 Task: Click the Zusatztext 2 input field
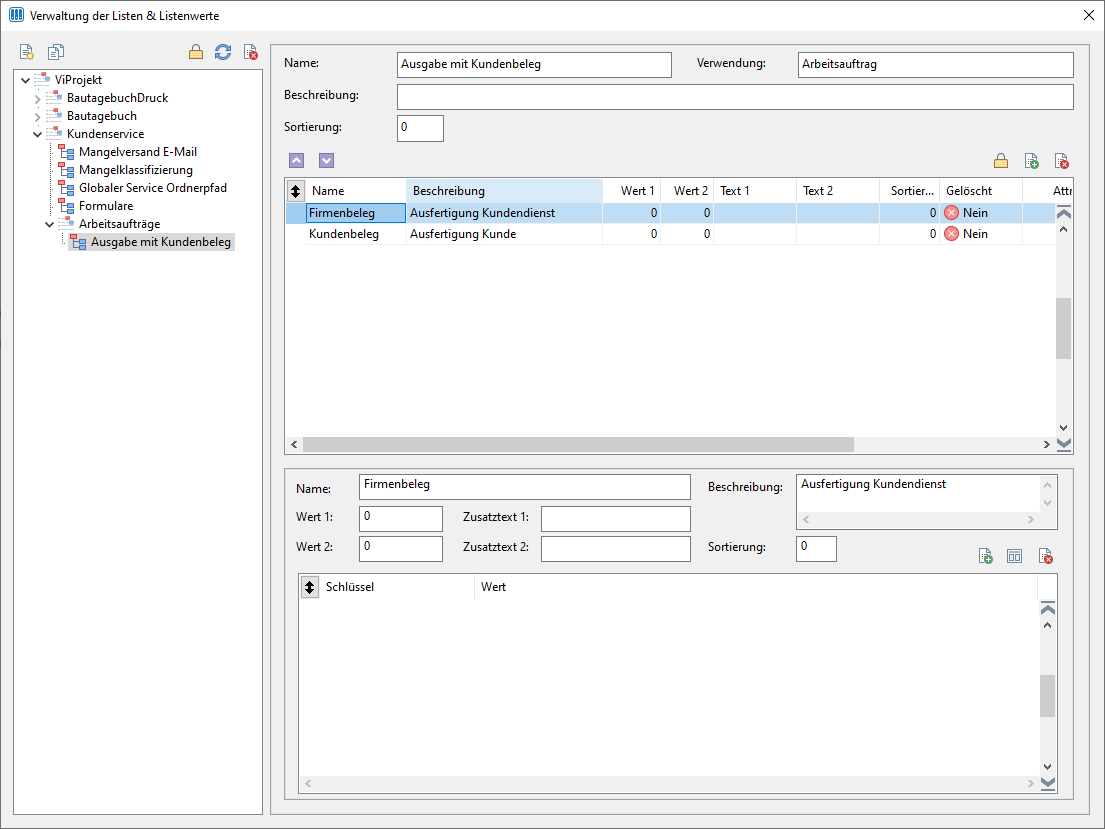[x=615, y=548]
